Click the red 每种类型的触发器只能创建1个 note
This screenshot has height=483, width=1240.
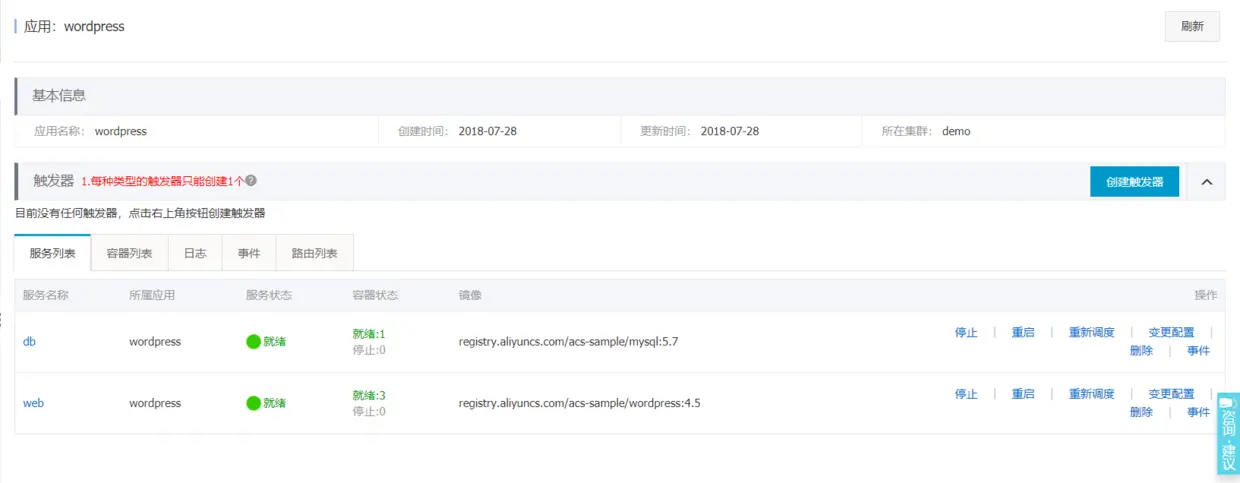click(x=162, y=181)
